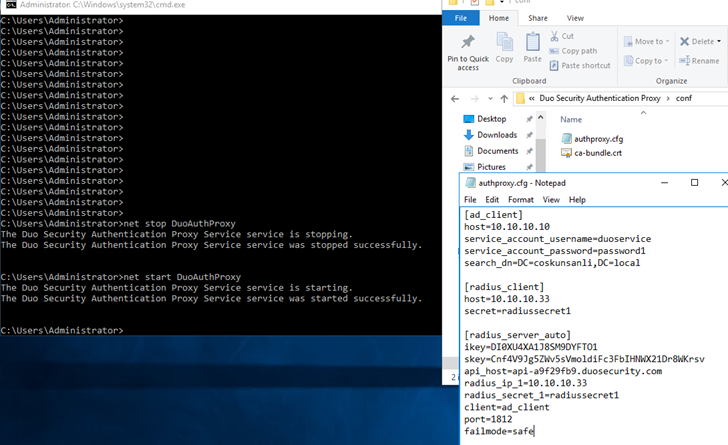Open the Copy to dropdown

tap(646, 61)
